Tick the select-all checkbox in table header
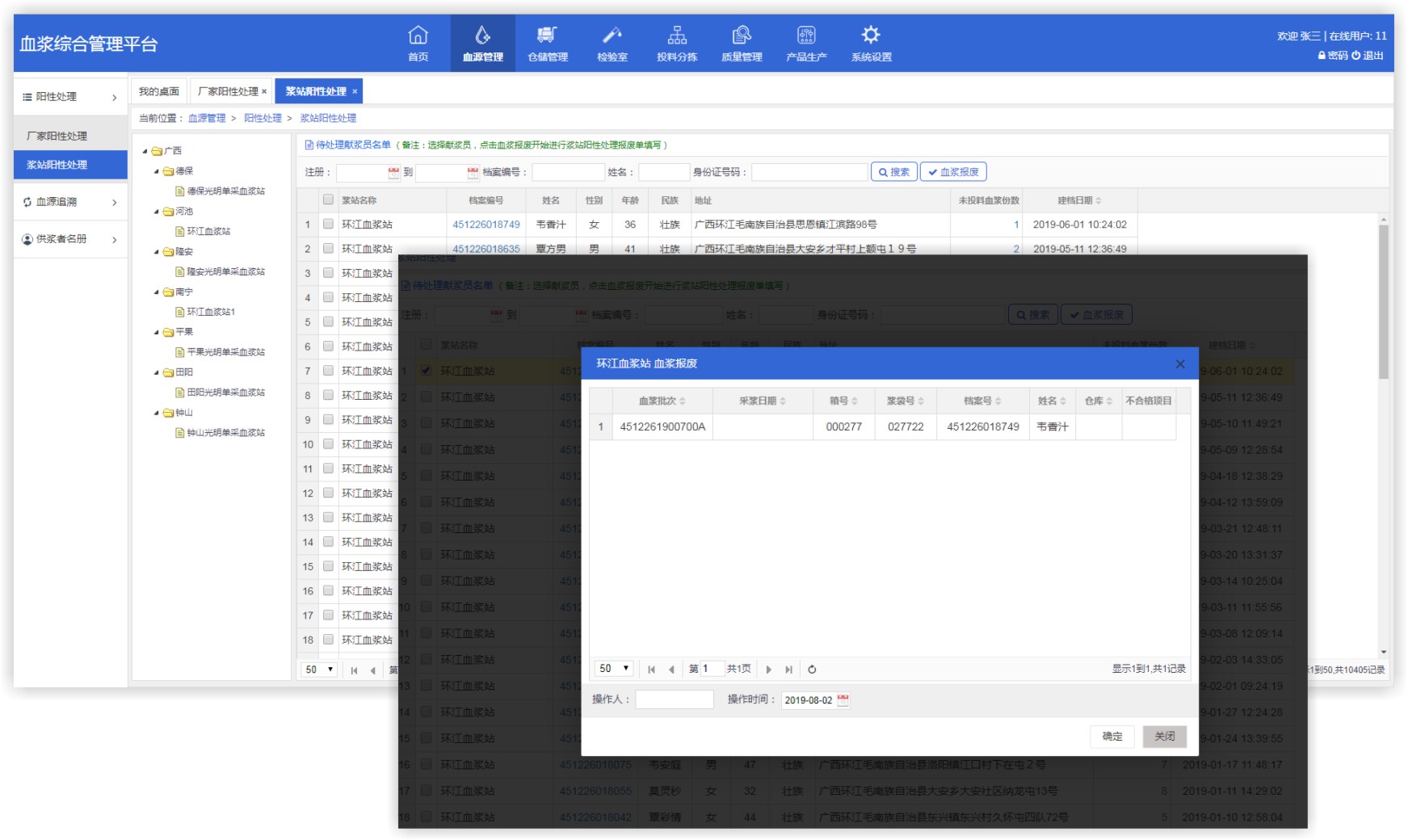 (x=328, y=199)
